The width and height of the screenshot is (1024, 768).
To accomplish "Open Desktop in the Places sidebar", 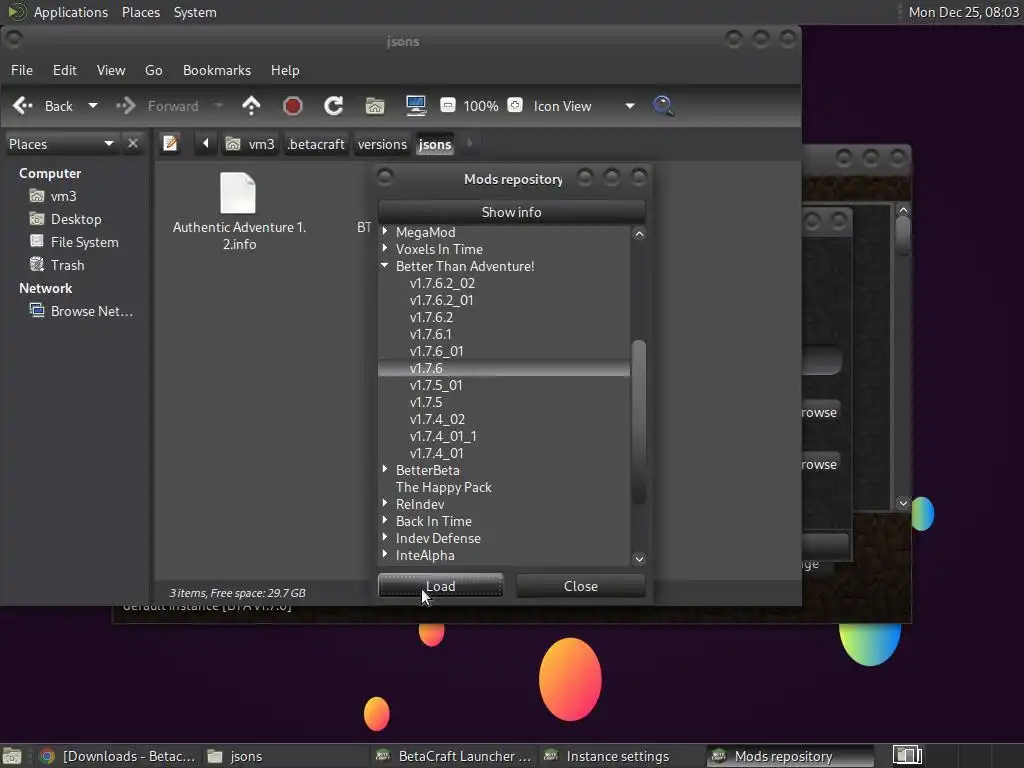I will pyautogui.click(x=76, y=219).
